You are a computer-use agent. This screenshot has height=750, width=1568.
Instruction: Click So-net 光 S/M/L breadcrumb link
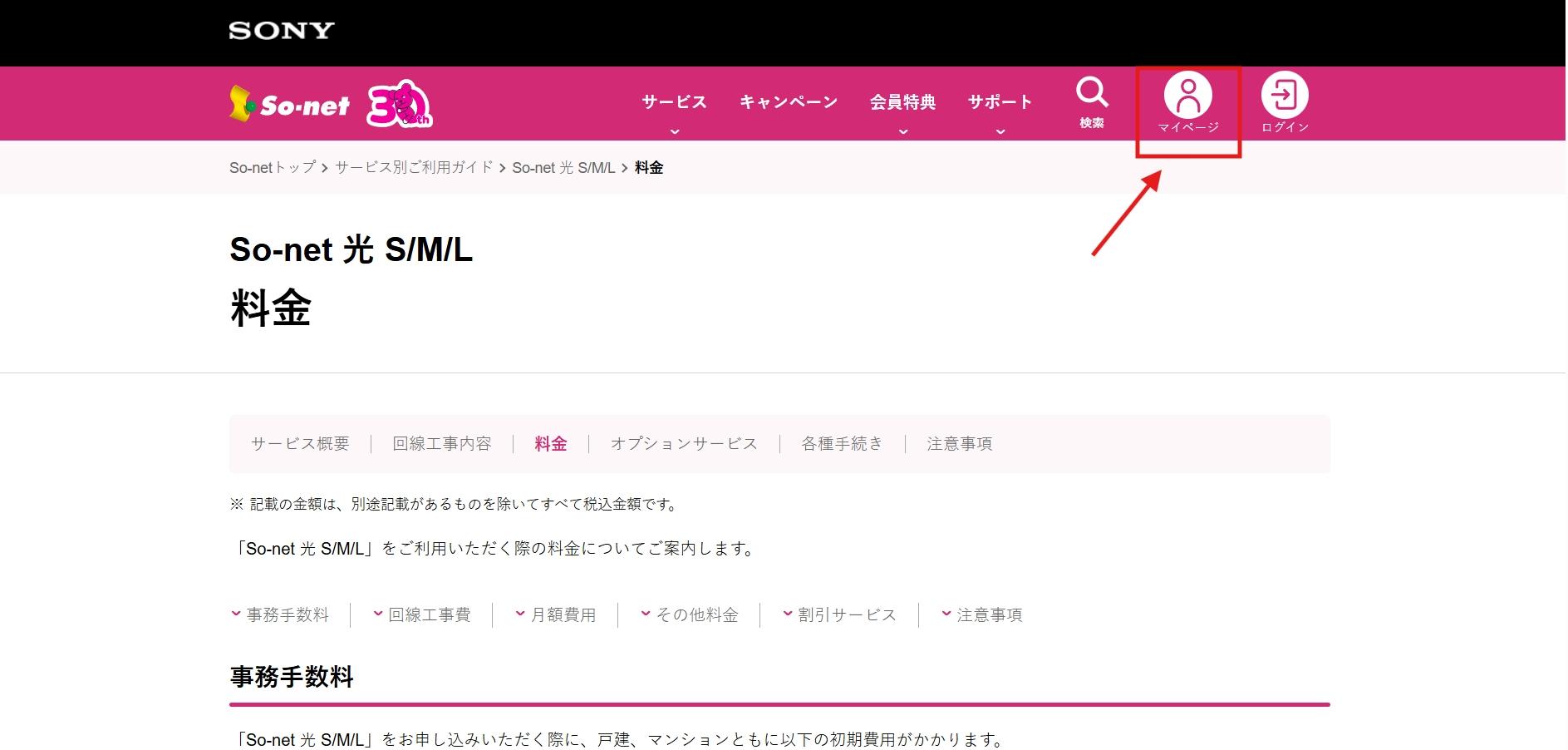563,168
